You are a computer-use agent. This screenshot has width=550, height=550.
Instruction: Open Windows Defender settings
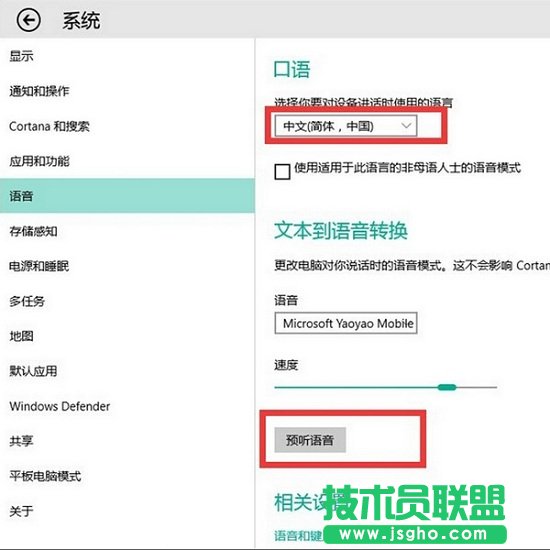[60, 406]
